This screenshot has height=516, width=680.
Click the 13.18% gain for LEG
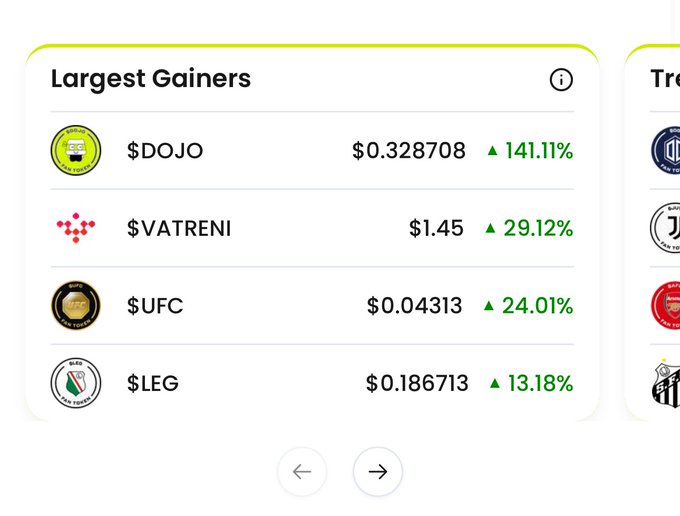pos(538,383)
